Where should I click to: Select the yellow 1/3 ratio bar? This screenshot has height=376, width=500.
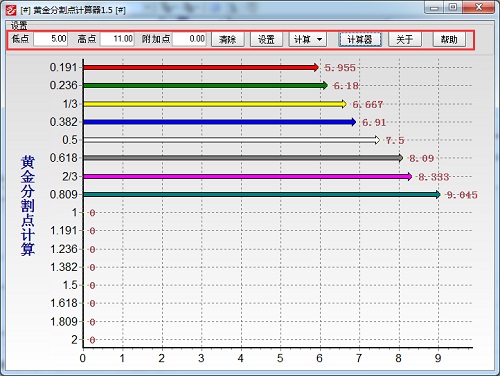pyautogui.click(x=215, y=104)
